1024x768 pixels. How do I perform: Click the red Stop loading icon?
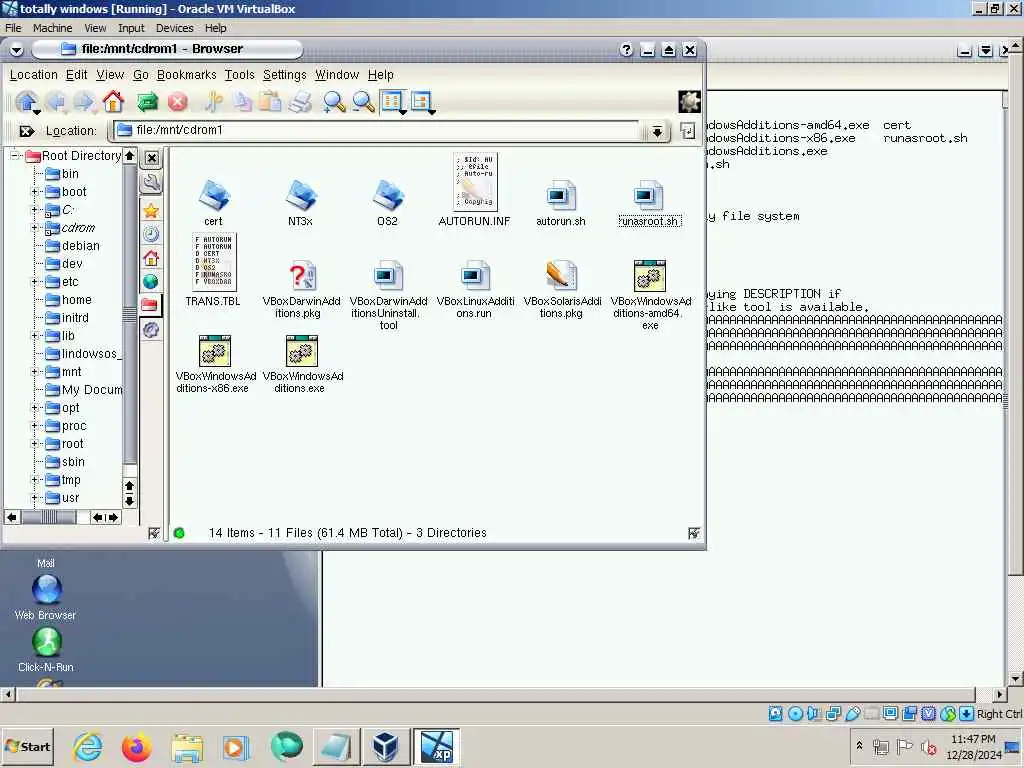click(178, 102)
